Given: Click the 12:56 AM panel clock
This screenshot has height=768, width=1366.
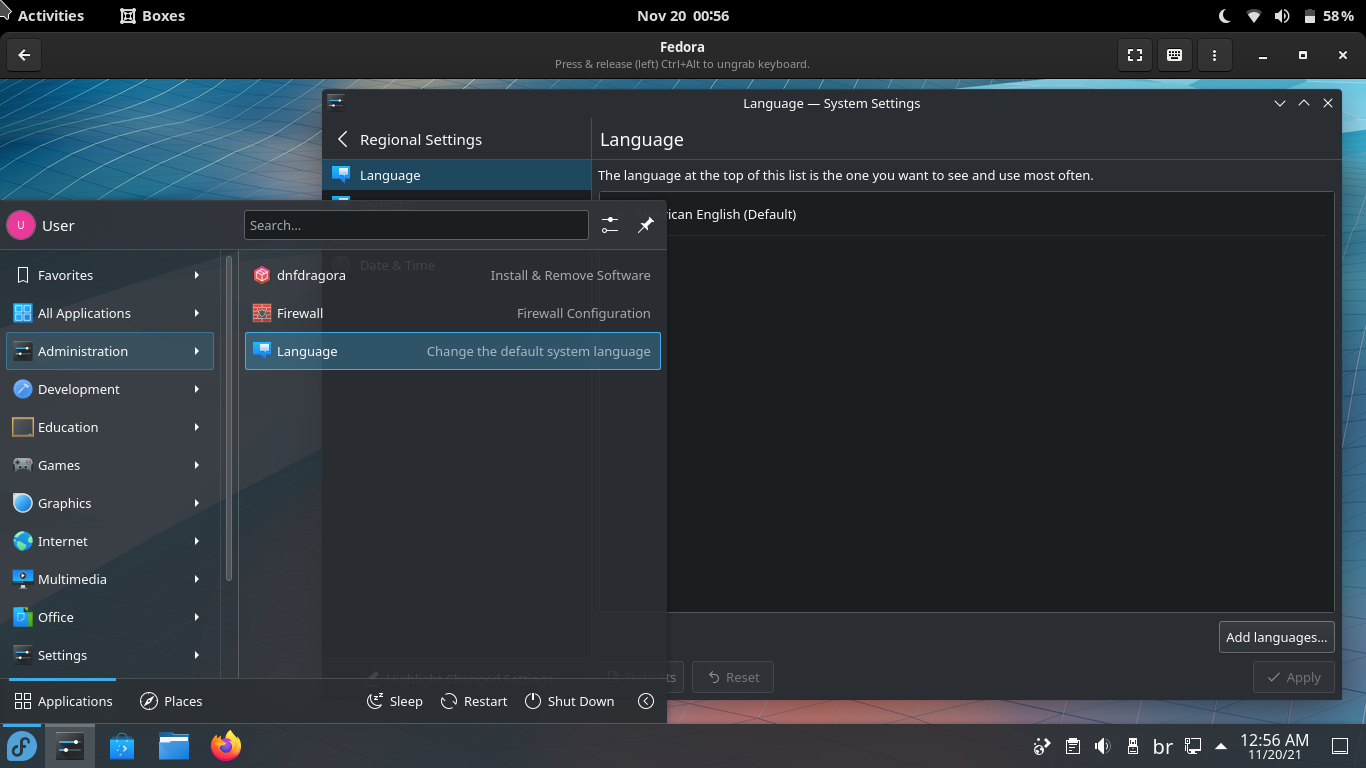Looking at the screenshot, I should (x=1274, y=746).
